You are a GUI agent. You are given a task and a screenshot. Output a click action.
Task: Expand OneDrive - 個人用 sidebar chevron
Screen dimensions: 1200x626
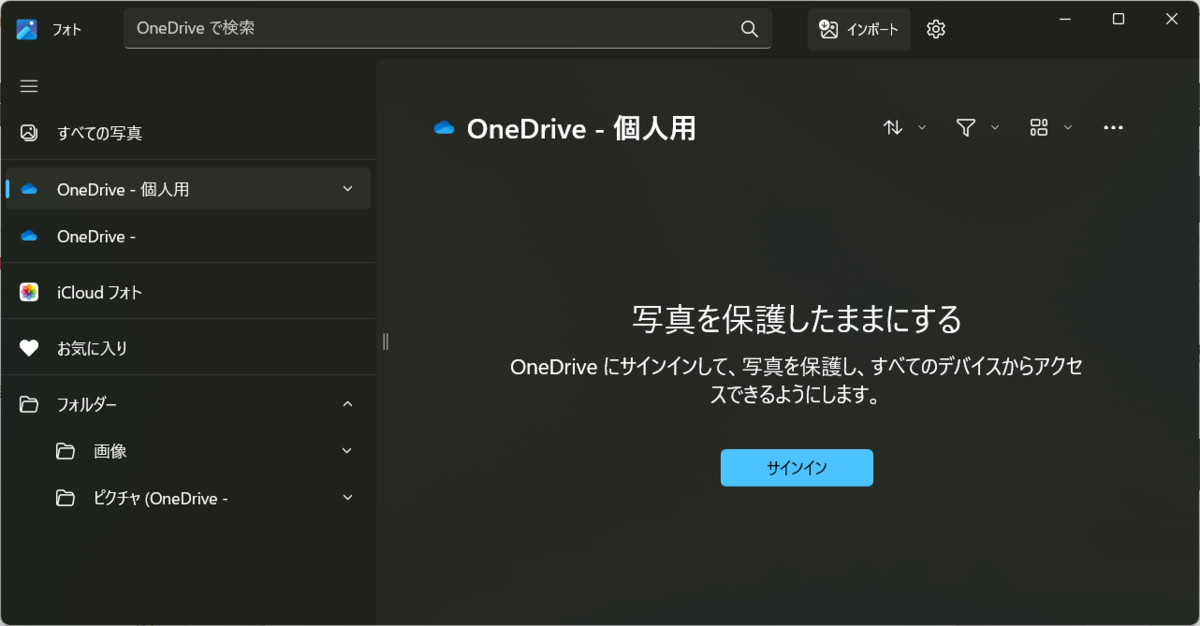347,188
